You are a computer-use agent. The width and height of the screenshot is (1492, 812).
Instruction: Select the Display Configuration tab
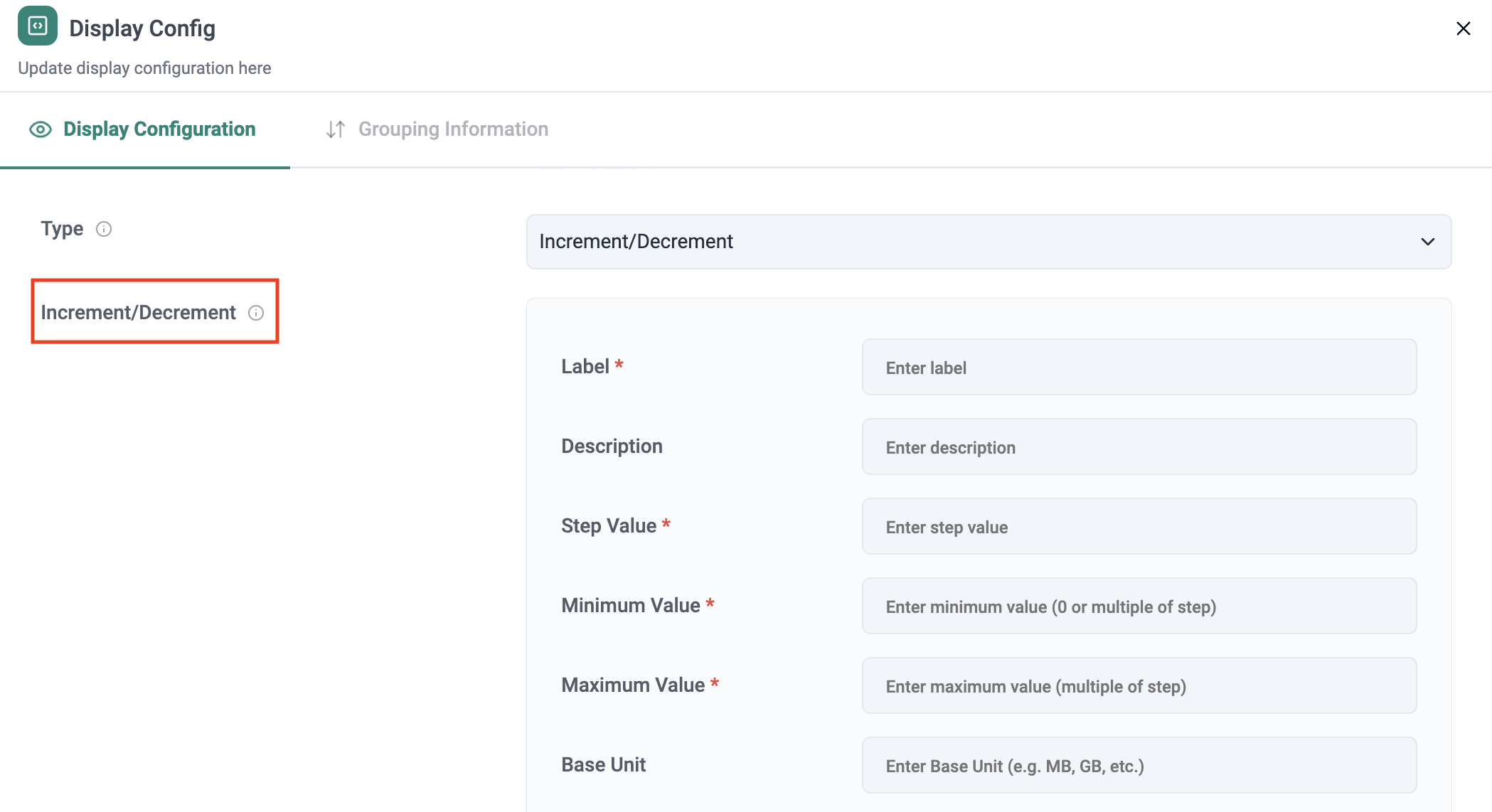click(159, 129)
